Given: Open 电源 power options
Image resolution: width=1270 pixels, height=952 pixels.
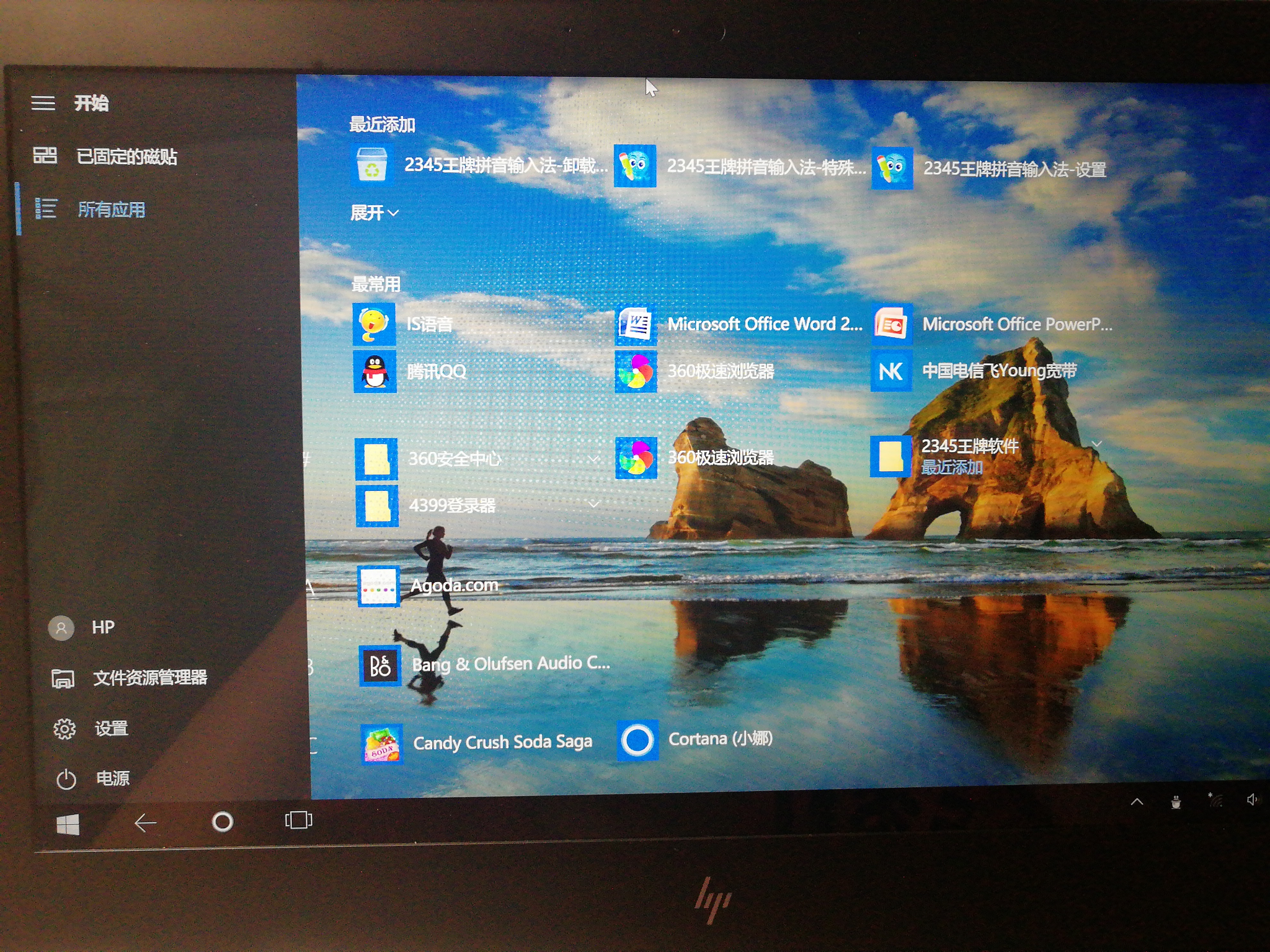Looking at the screenshot, I should click(x=93, y=778).
